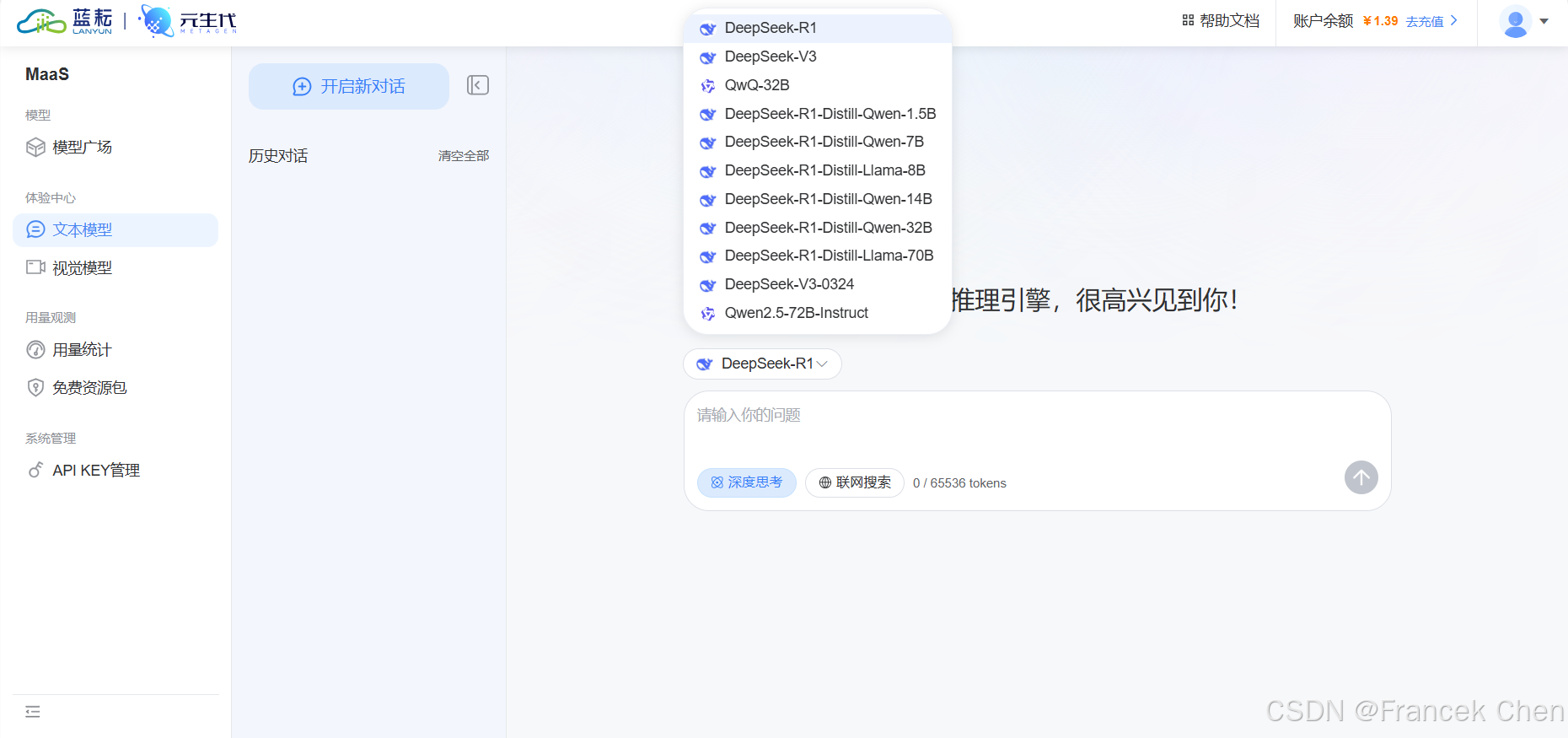This screenshot has width=1568, height=738.
Task: Click the send arrow button
Action: pos(1361,477)
